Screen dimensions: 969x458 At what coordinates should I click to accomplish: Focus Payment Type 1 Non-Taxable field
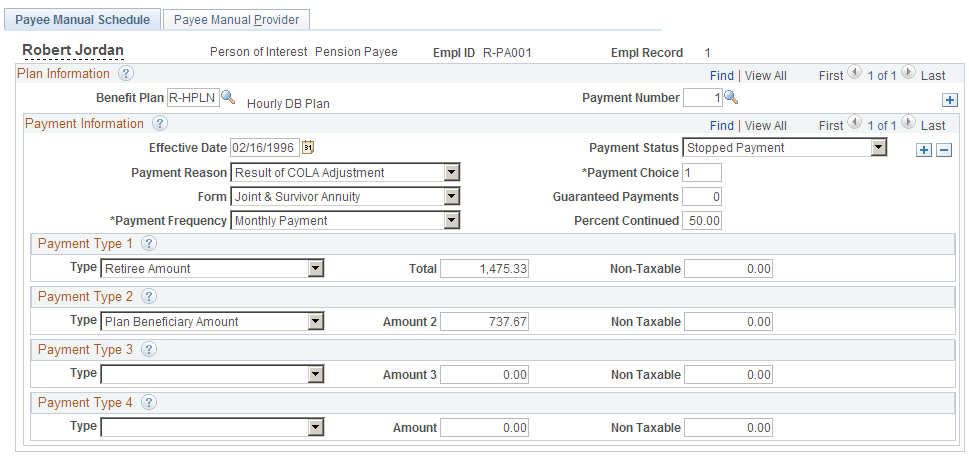[729, 268]
